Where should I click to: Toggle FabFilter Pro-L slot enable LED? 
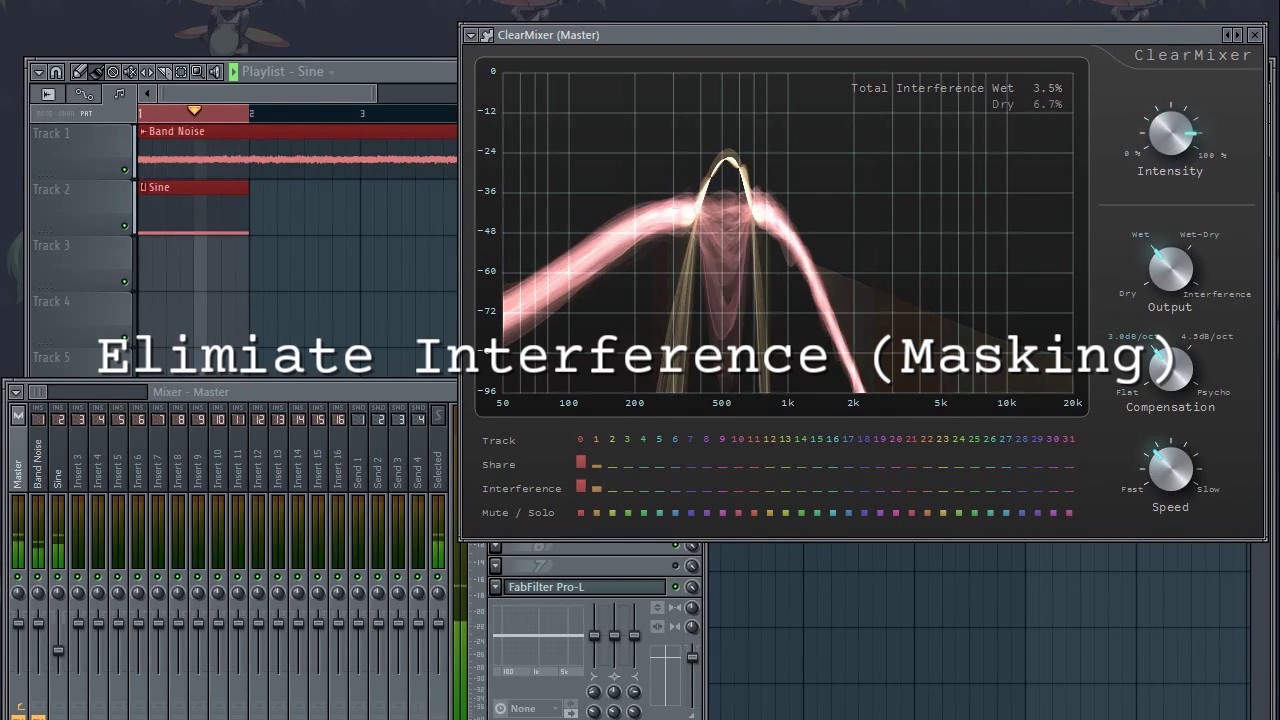[x=676, y=587]
